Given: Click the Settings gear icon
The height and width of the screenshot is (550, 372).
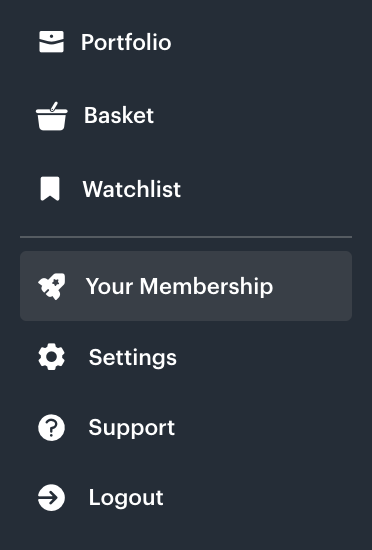Looking at the screenshot, I should click(x=52, y=357).
